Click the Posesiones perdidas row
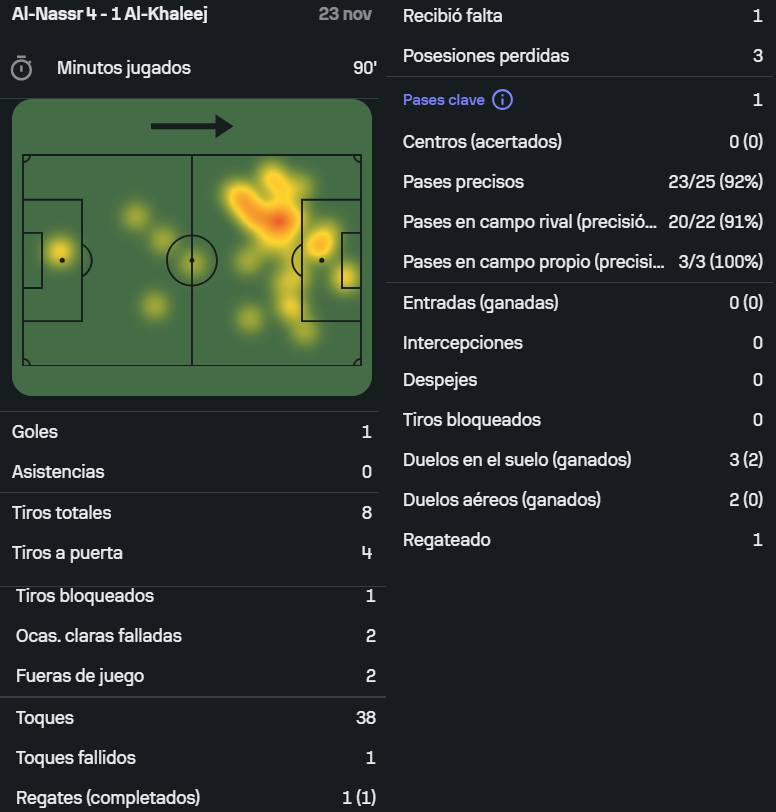Screen dimensions: 776x812 (582, 56)
